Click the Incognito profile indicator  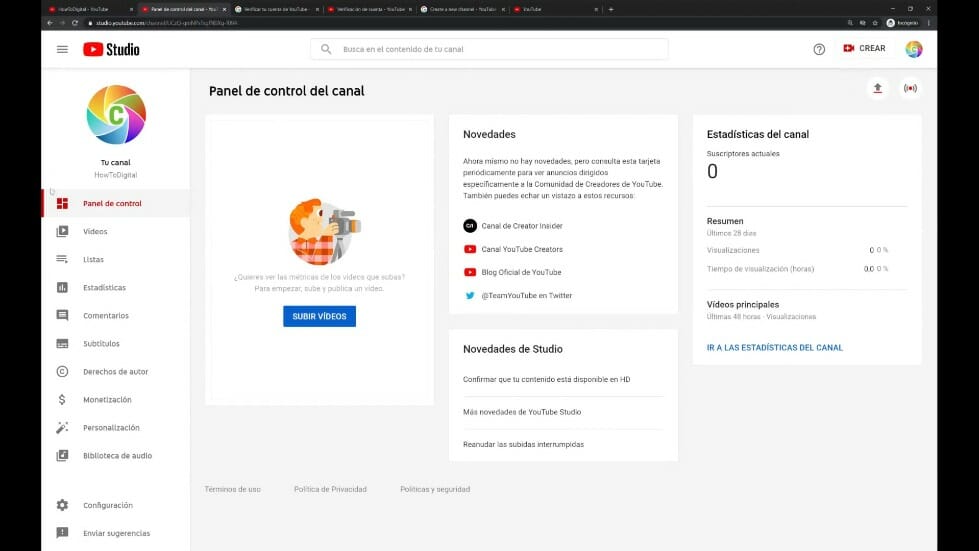[902, 23]
